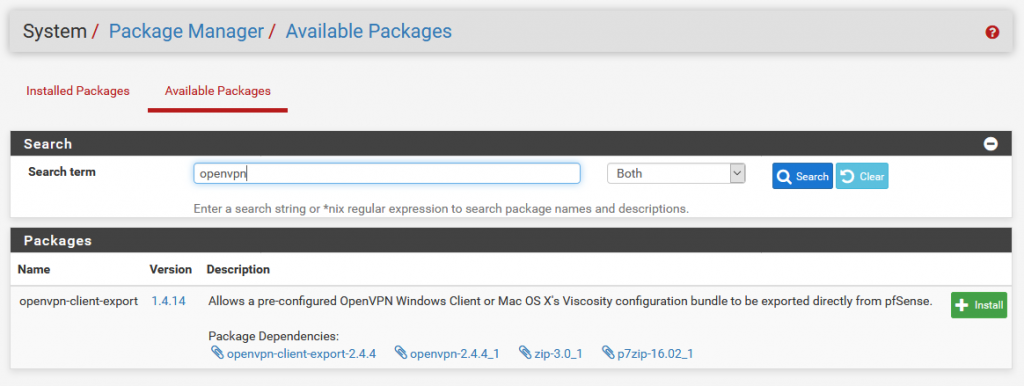Click the magnifier icon on Search button
1024x386 pixels.
click(784, 176)
